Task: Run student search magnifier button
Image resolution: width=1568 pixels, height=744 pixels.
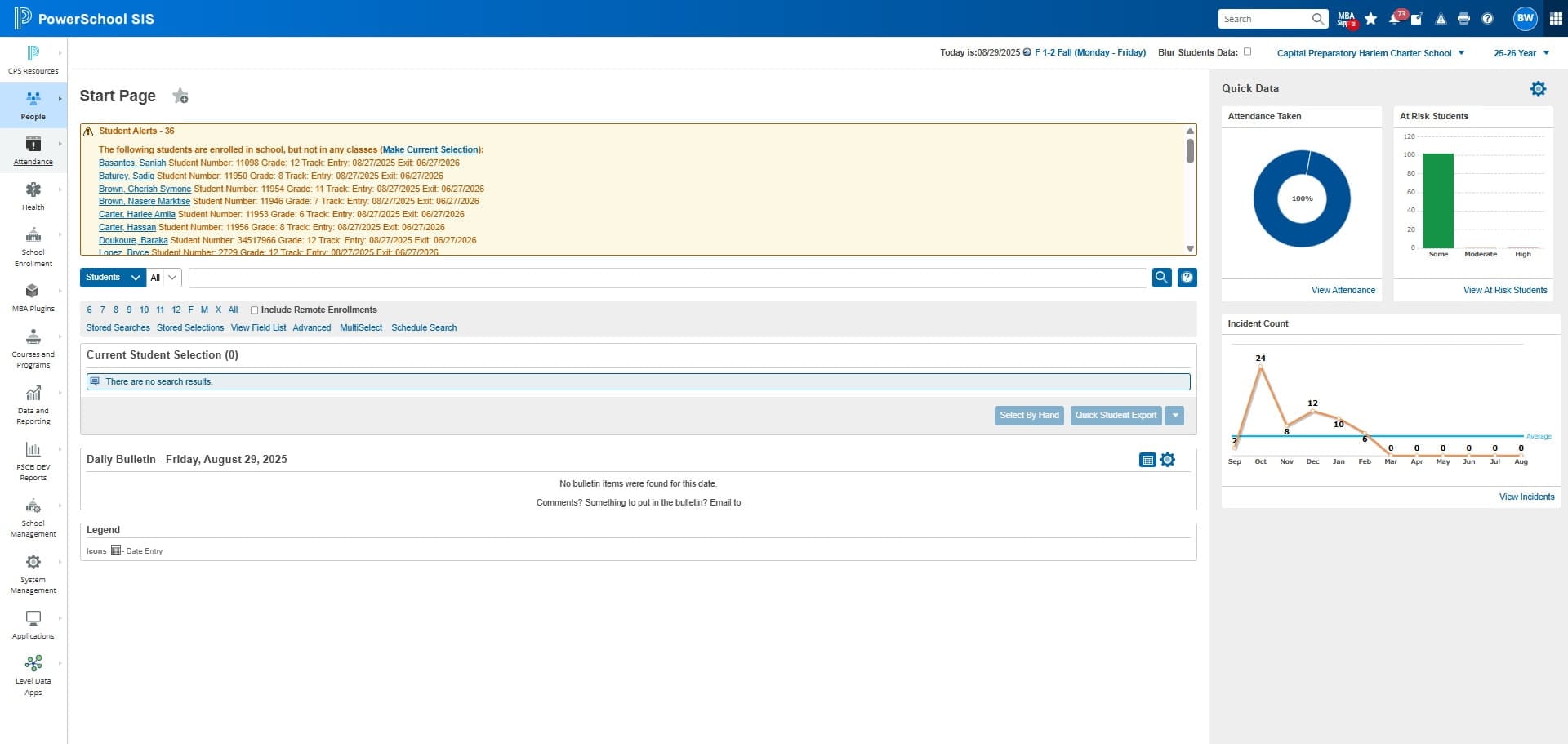Action: pyautogui.click(x=1161, y=278)
